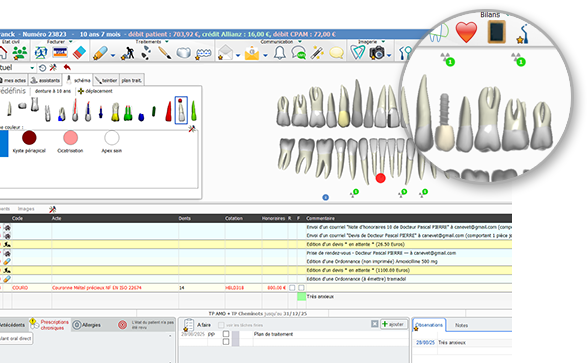Click the dental crown icon
Image resolution: width=588 pixels, height=363 pixels.
pyautogui.click(x=184, y=52)
